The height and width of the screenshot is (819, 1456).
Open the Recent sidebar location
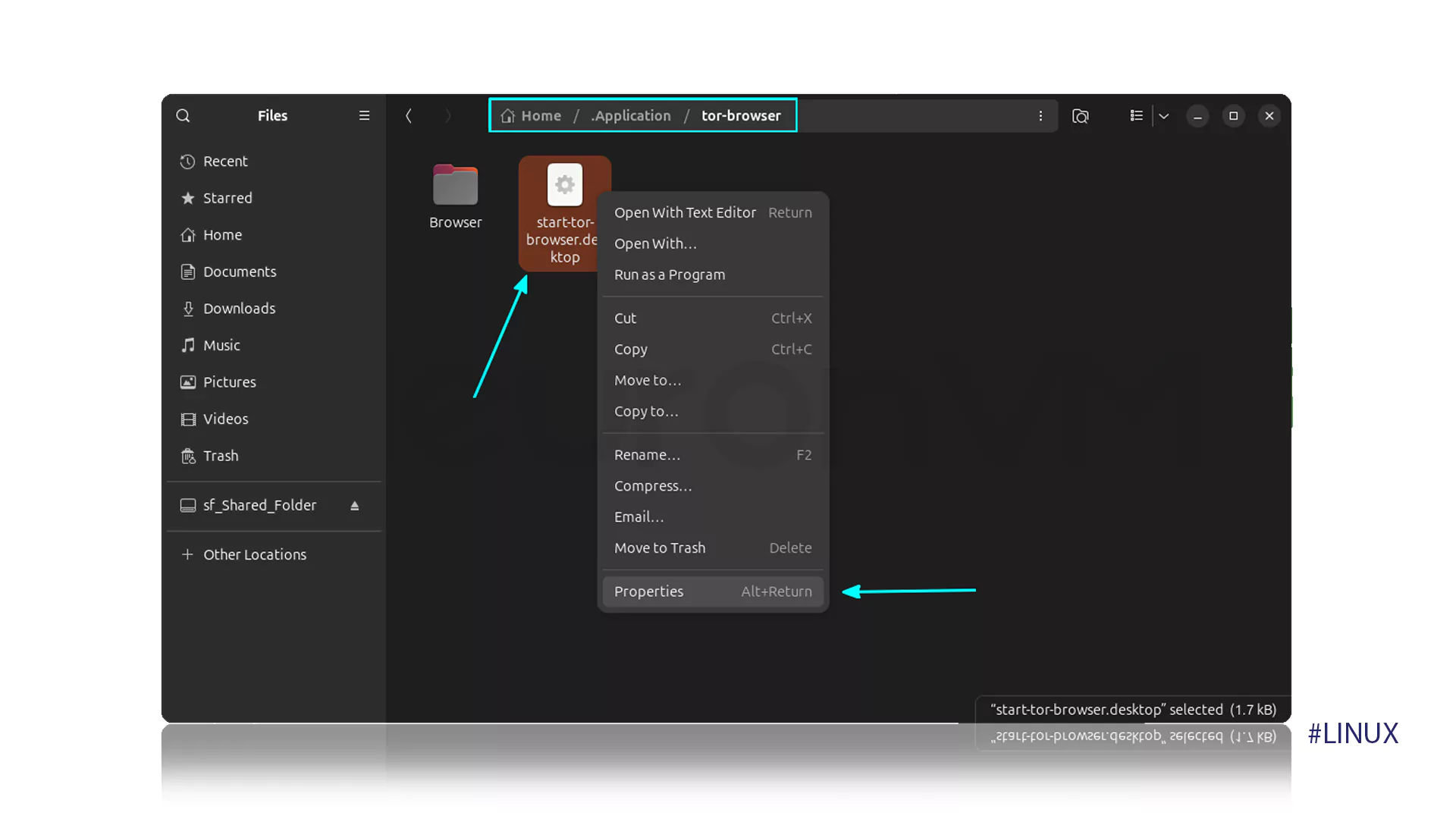click(274, 162)
